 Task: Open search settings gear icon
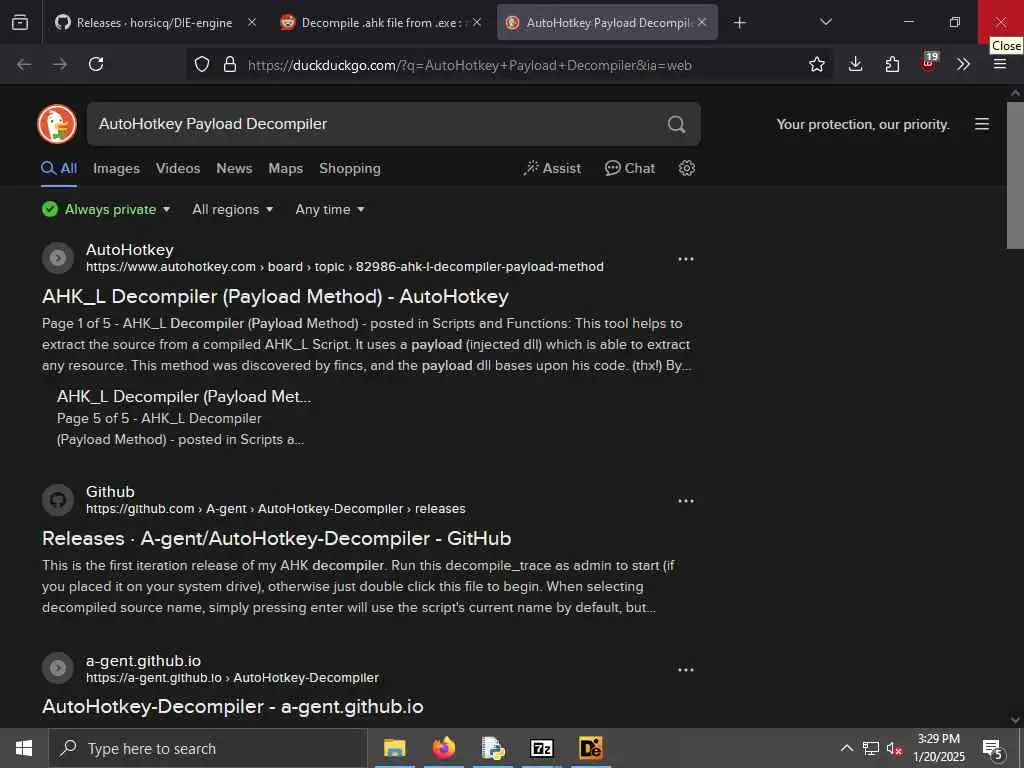[x=686, y=168]
